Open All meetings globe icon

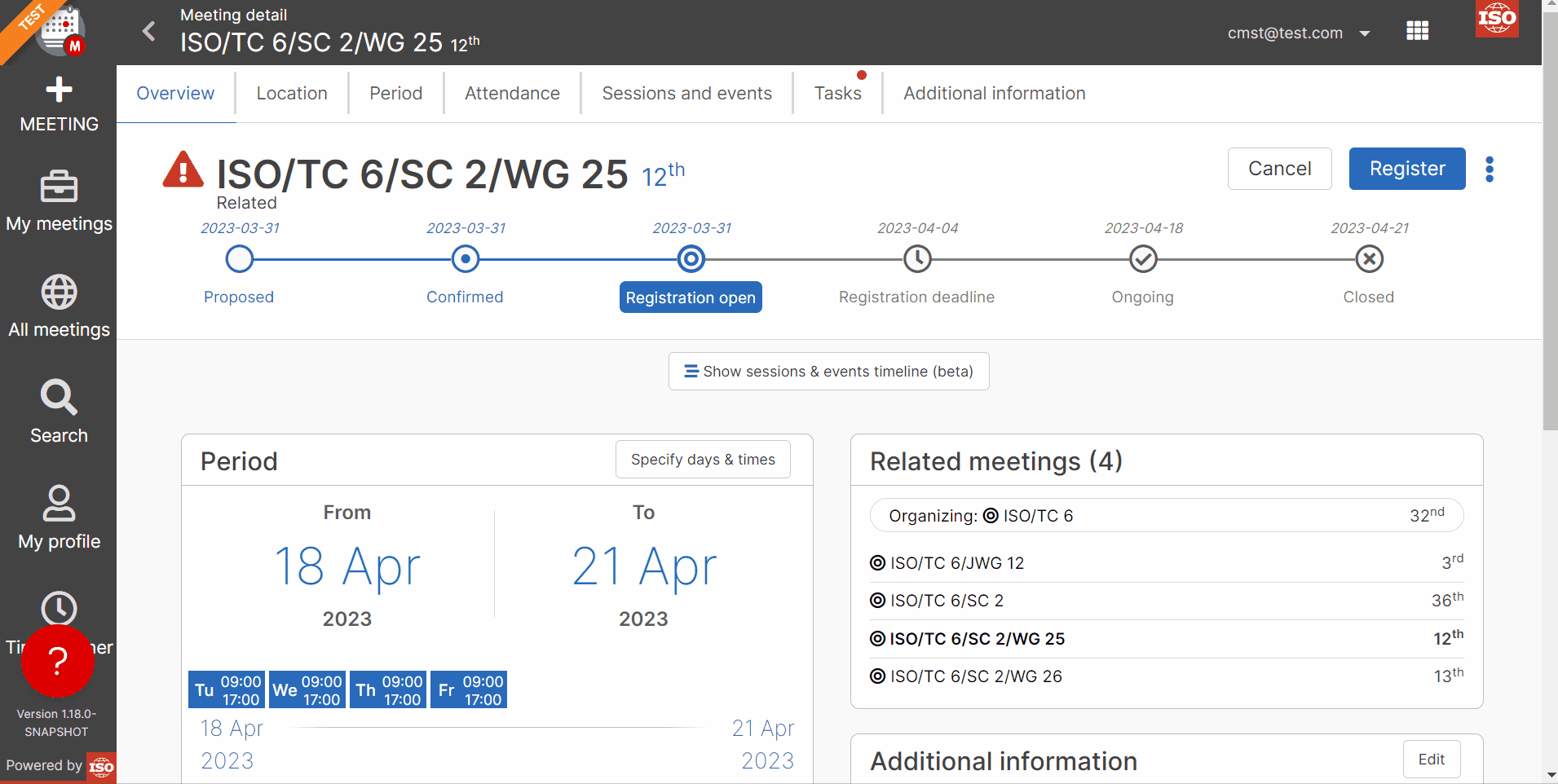tap(59, 292)
